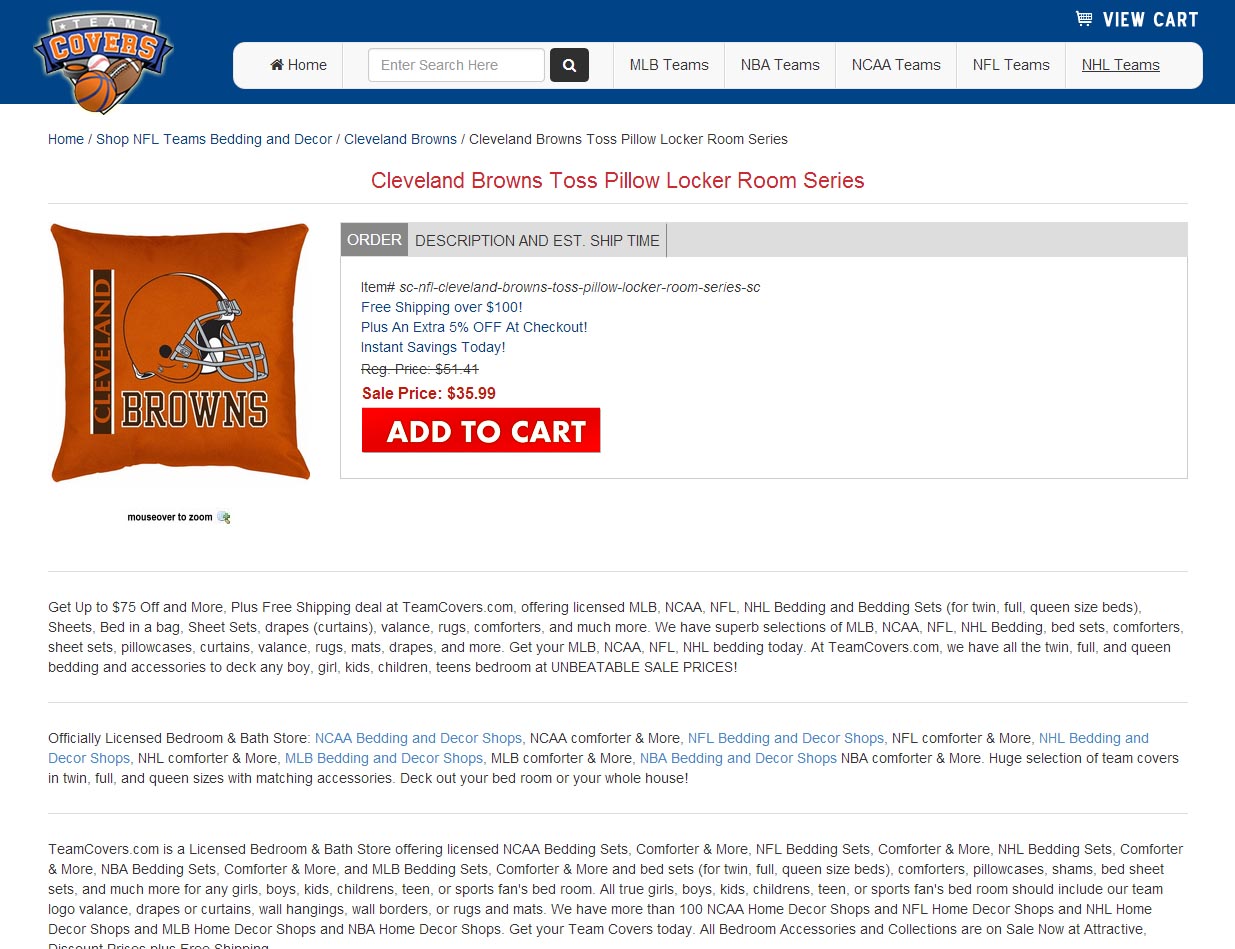Switch to Description and Est. Ship Time tab
The width and height of the screenshot is (1235, 949).
(x=537, y=240)
